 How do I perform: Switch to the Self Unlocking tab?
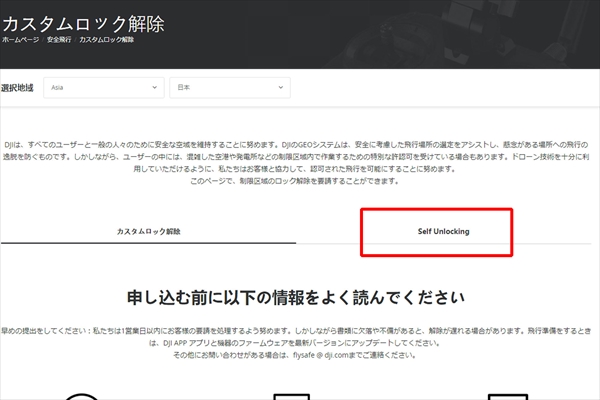443,232
